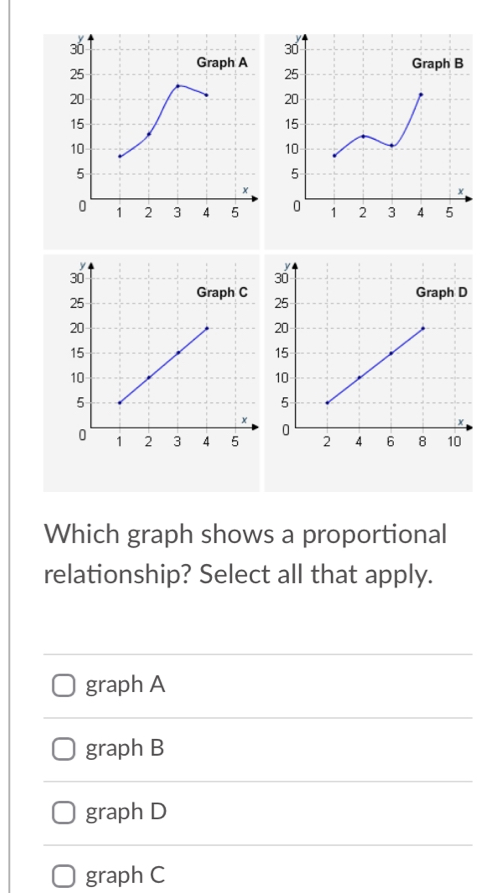Select the graph B answer label

click(125, 748)
